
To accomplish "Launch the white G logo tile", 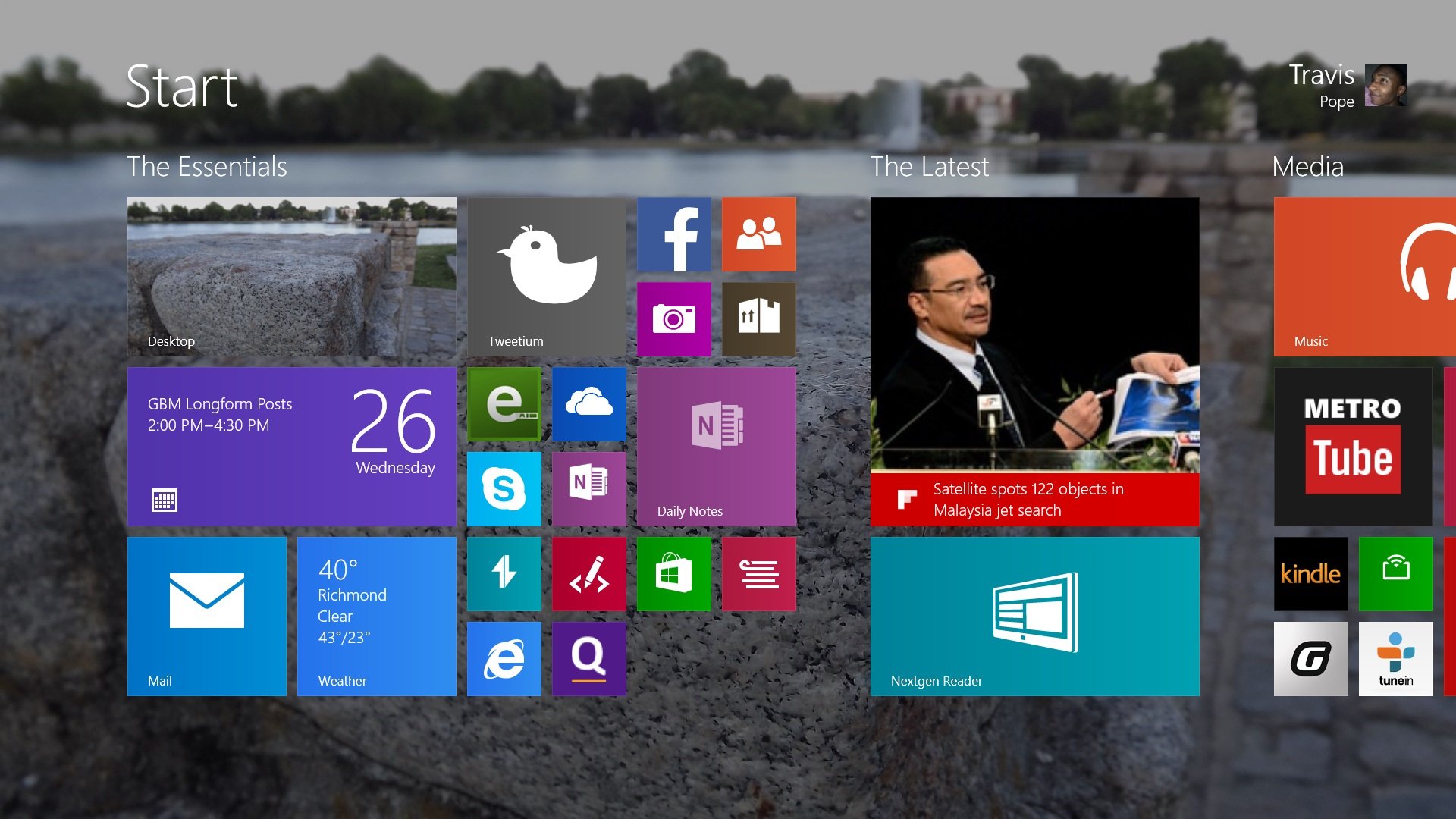I will coord(1311,659).
